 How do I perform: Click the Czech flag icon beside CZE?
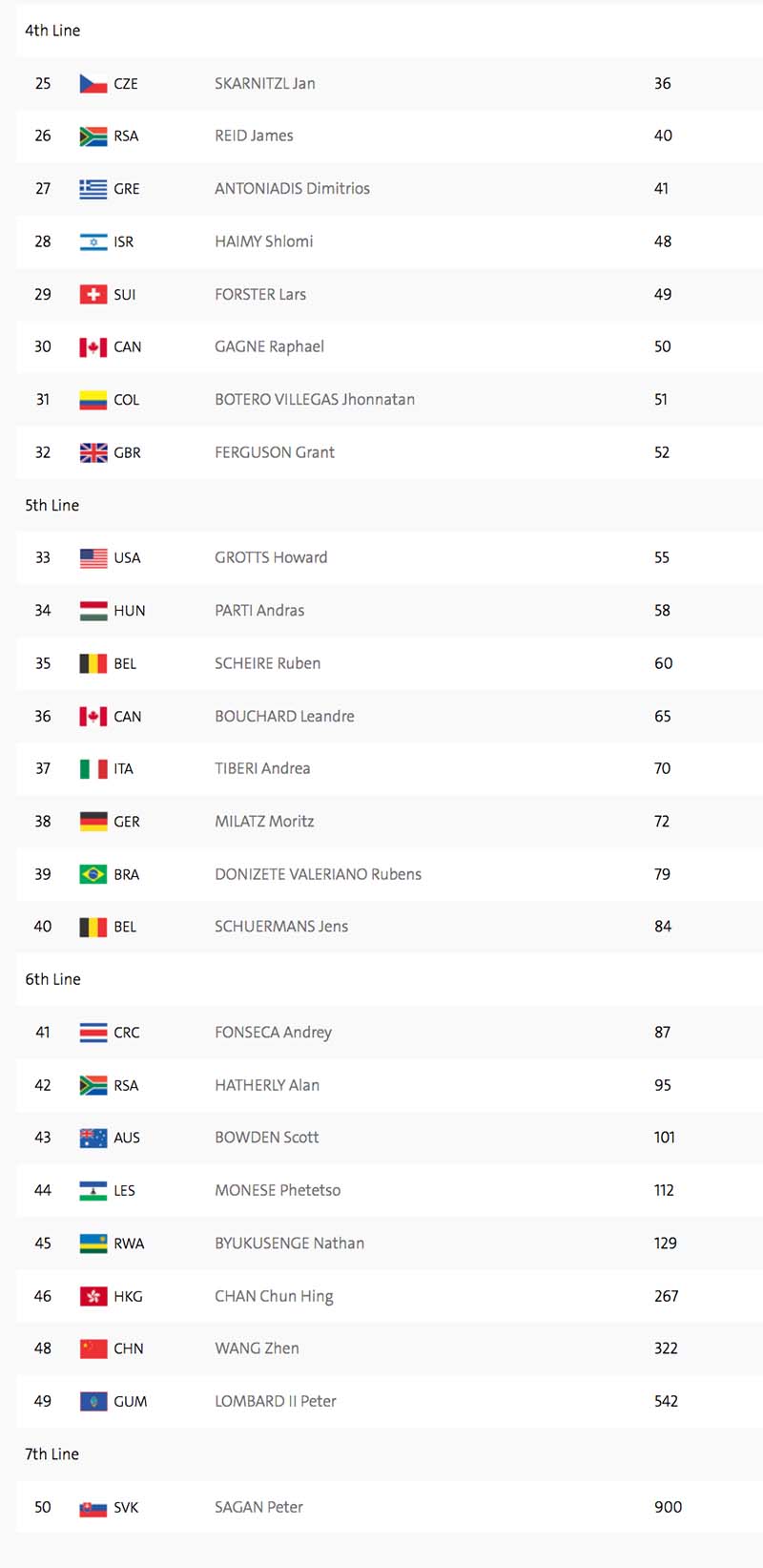pos(93,84)
